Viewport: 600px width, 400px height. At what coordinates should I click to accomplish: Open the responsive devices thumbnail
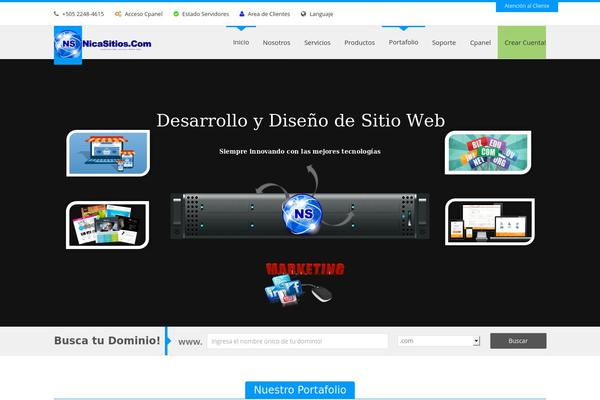pos(490,222)
